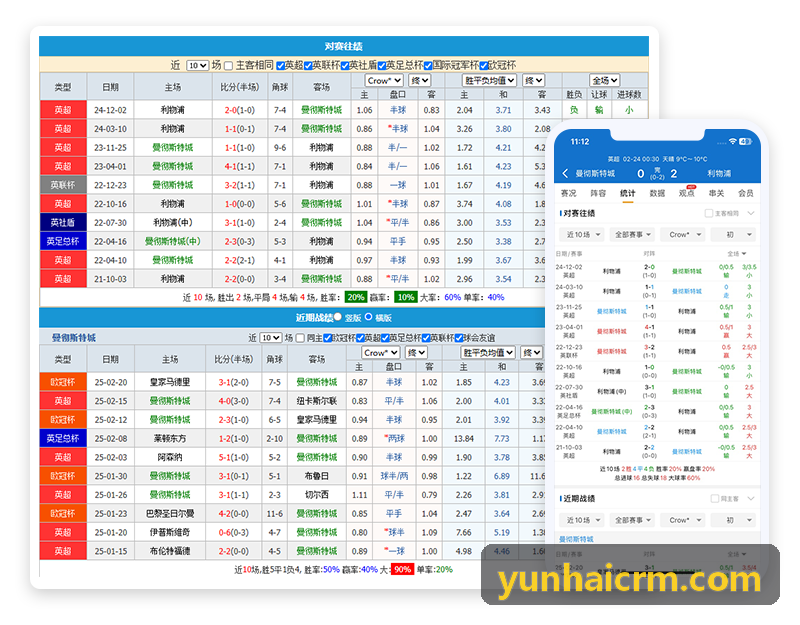The height and width of the screenshot is (625, 800).
Task: Switch to 数据 tab on phone
Action: click(657, 193)
